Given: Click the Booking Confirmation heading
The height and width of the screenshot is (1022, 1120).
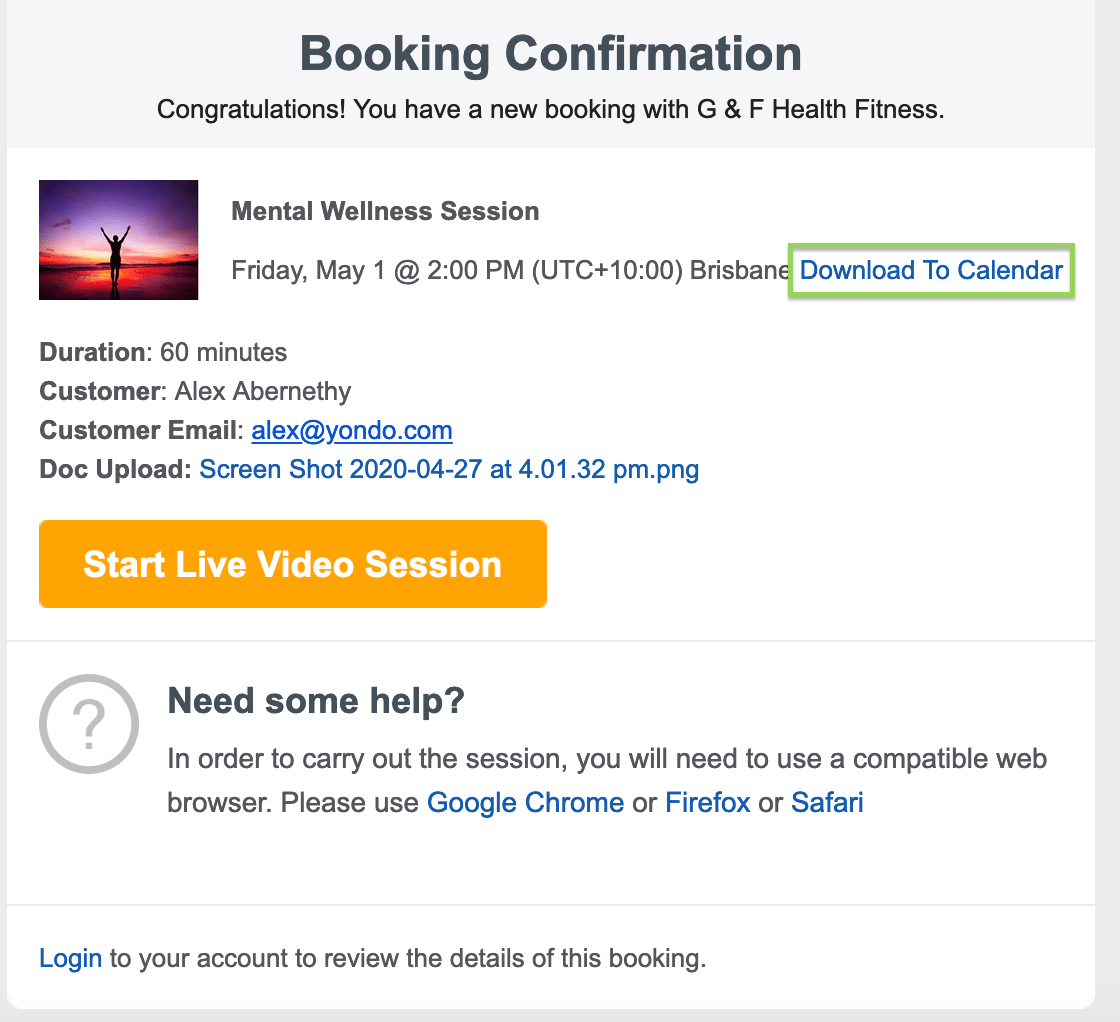Looking at the screenshot, I should [551, 54].
